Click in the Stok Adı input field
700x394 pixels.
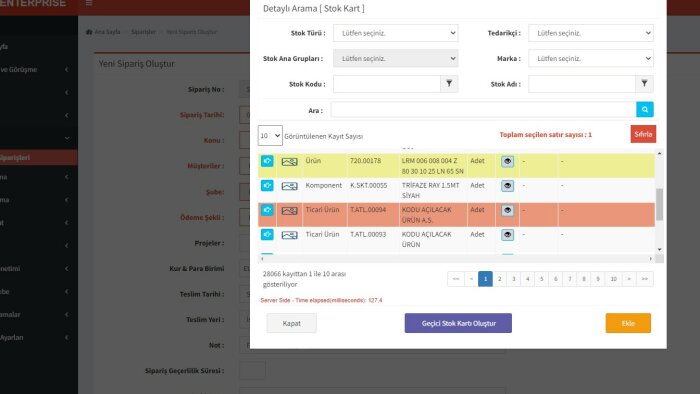[x=582, y=84]
